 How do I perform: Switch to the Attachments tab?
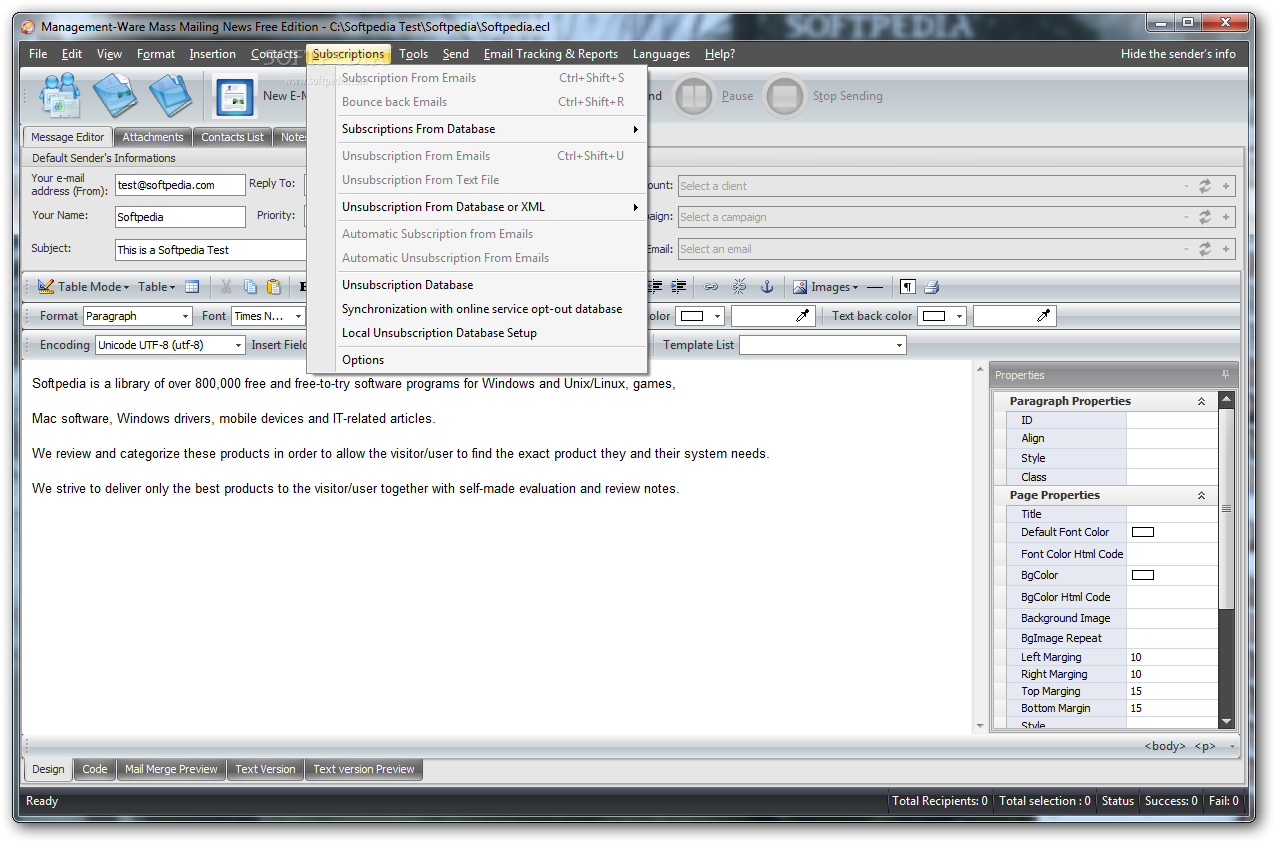(153, 137)
